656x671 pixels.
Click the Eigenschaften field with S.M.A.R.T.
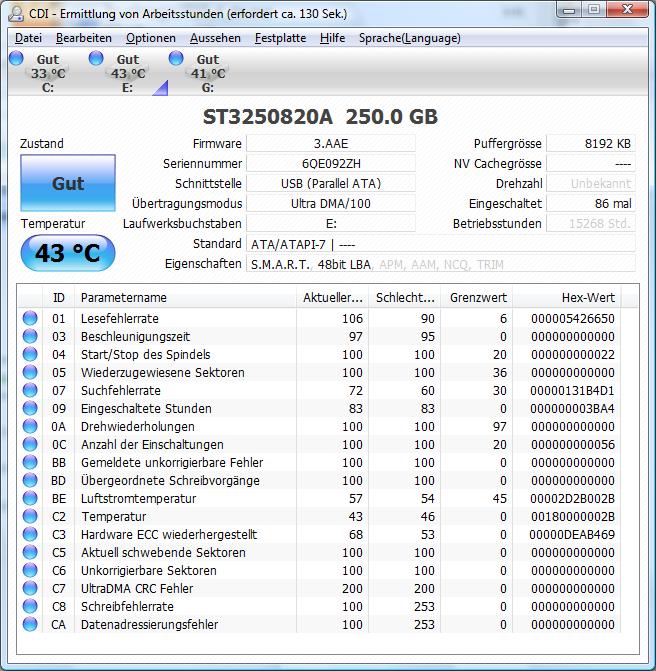[441, 264]
